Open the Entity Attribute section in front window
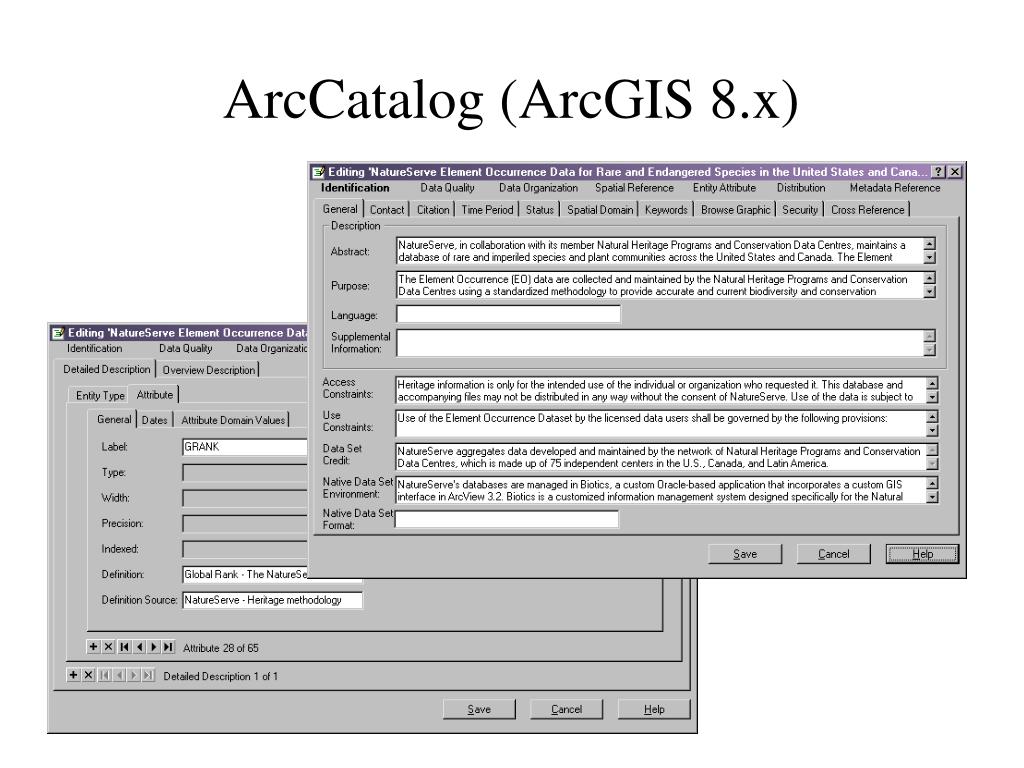 (x=724, y=188)
